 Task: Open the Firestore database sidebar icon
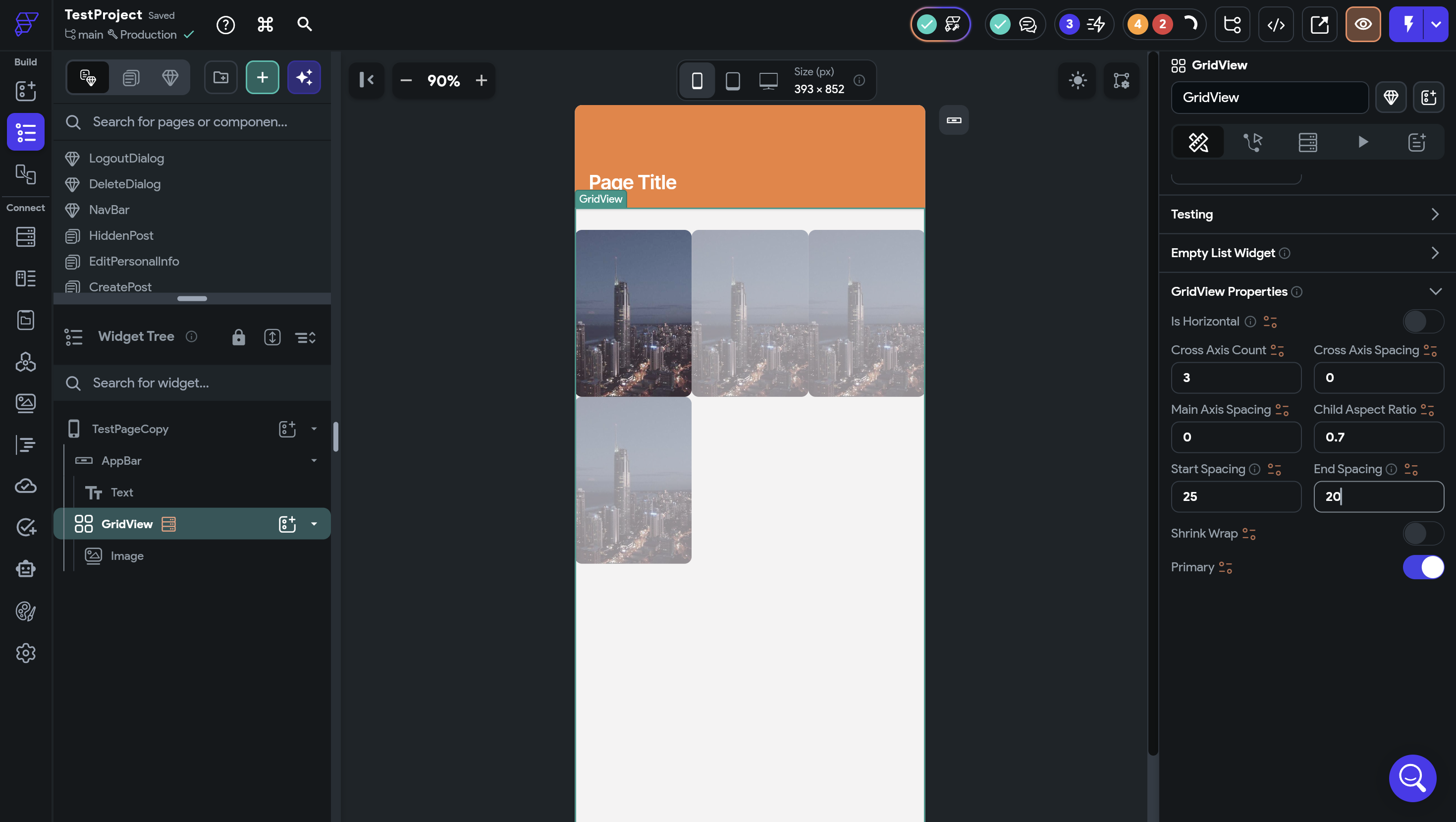pos(25,236)
